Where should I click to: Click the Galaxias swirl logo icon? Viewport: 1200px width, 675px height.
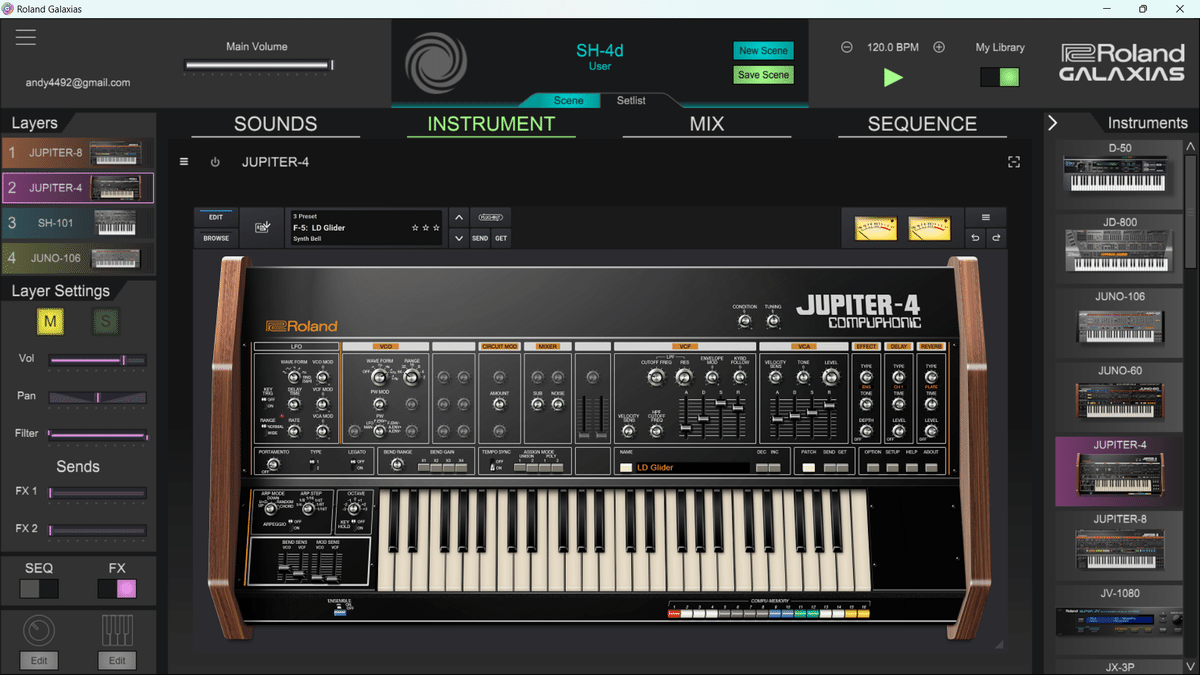click(x=435, y=63)
